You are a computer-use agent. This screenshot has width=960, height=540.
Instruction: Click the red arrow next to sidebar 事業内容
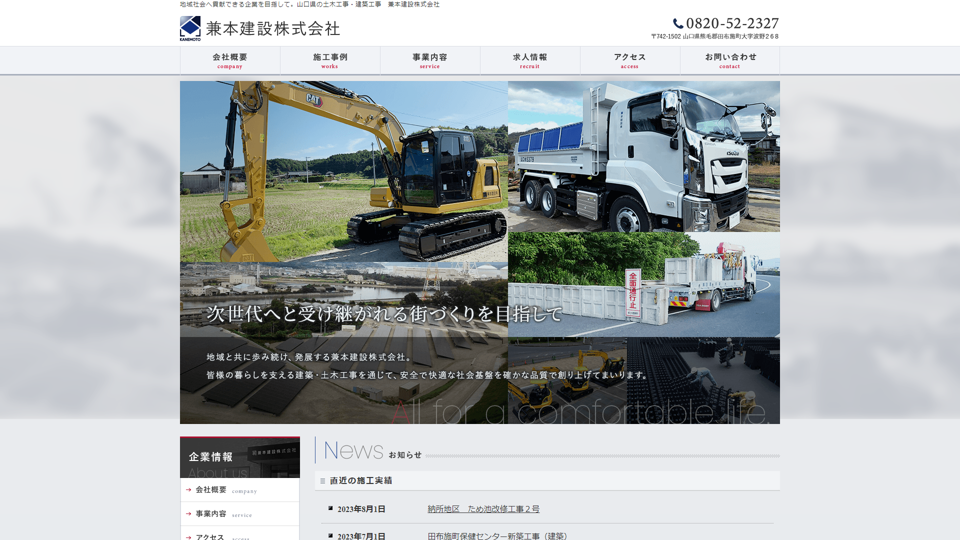pos(188,514)
